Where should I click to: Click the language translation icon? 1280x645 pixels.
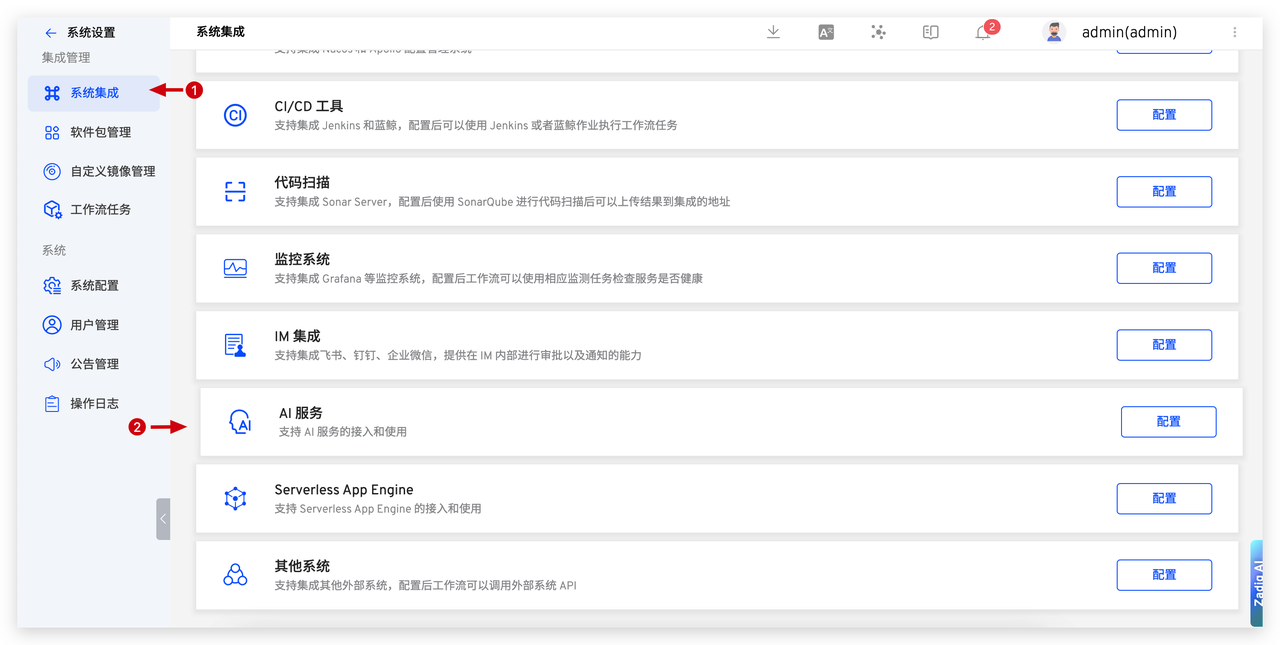(x=826, y=32)
